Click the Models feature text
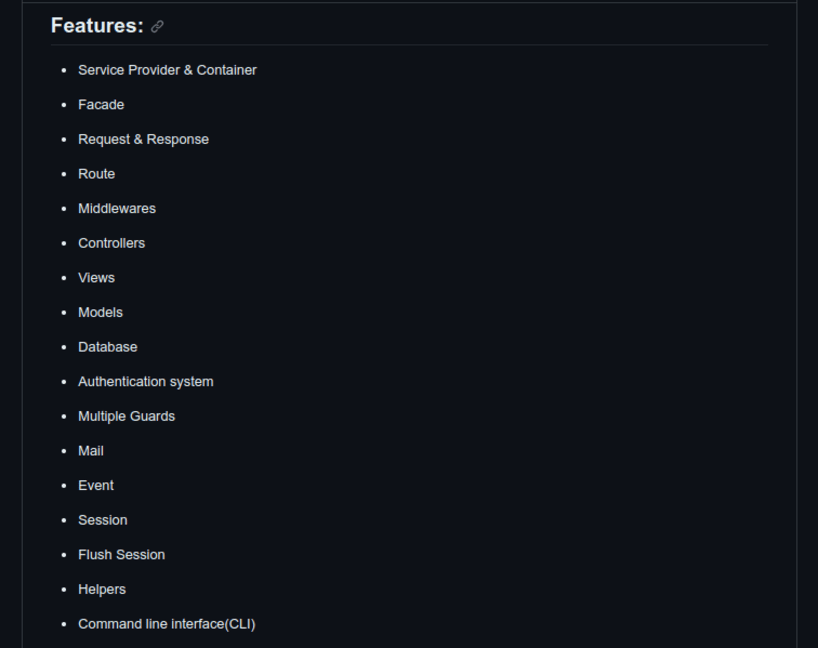Image resolution: width=818 pixels, height=648 pixels. [x=100, y=313]
